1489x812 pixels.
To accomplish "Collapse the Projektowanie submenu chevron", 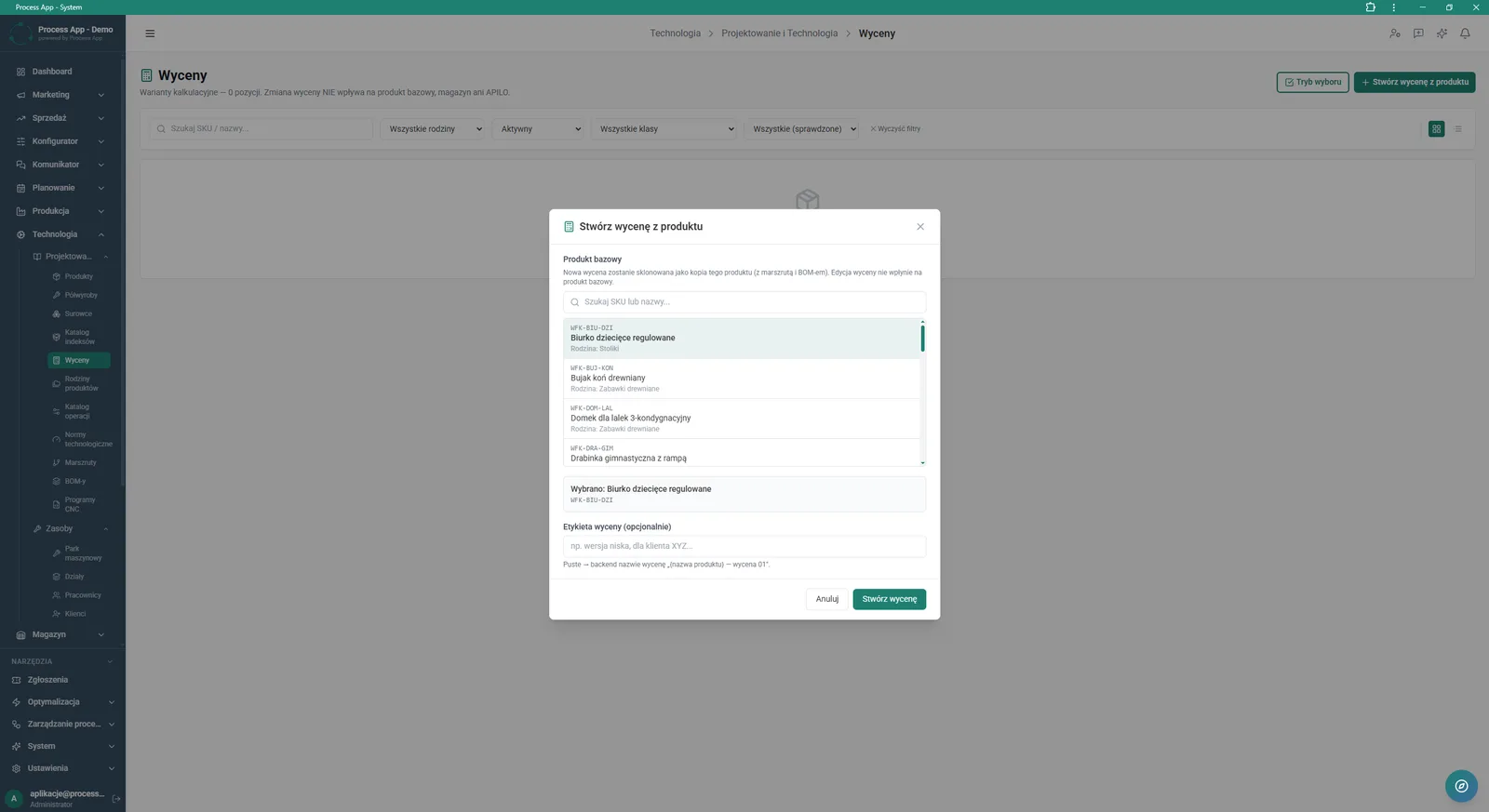I will click(106, 257).
